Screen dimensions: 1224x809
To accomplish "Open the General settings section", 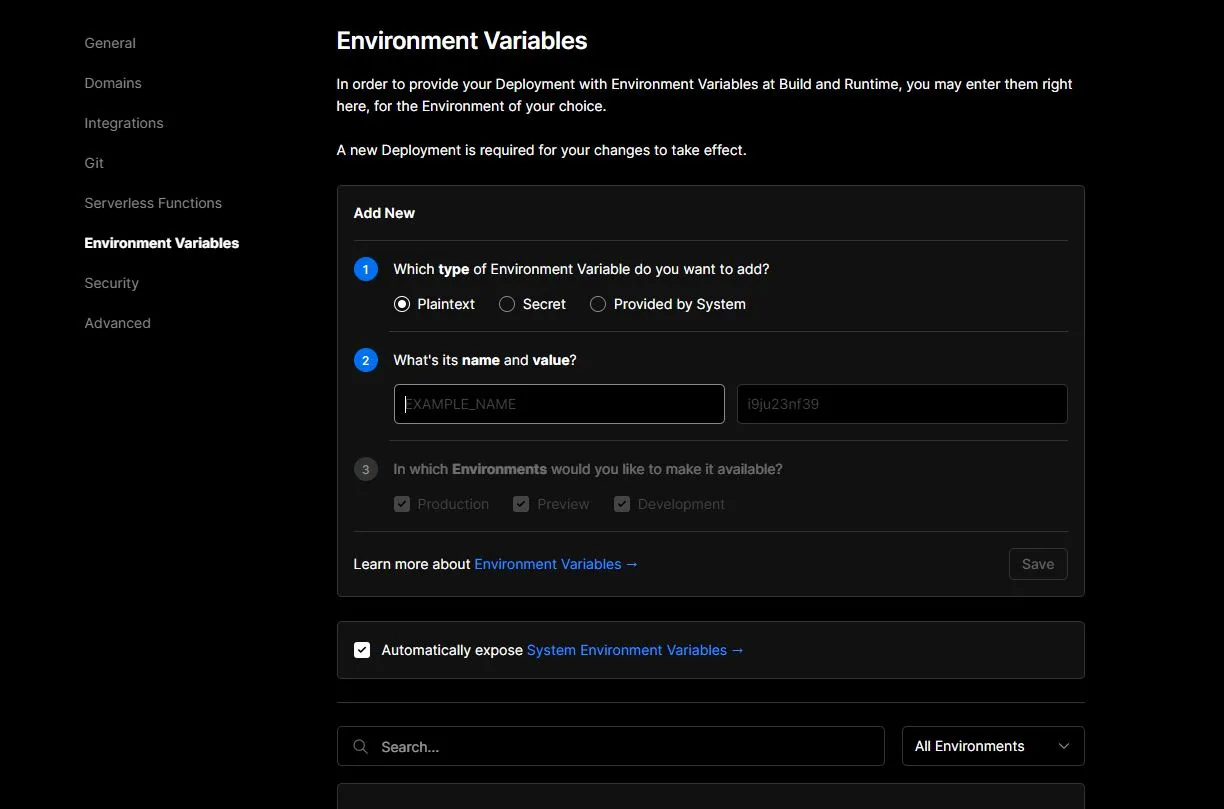I will point(110,43).
